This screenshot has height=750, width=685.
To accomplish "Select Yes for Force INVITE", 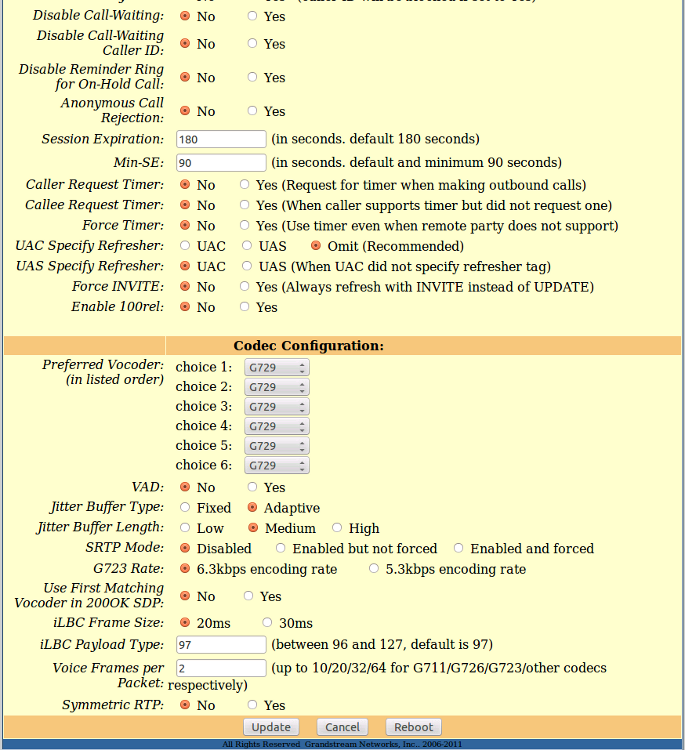I will (x=244, y=286).
